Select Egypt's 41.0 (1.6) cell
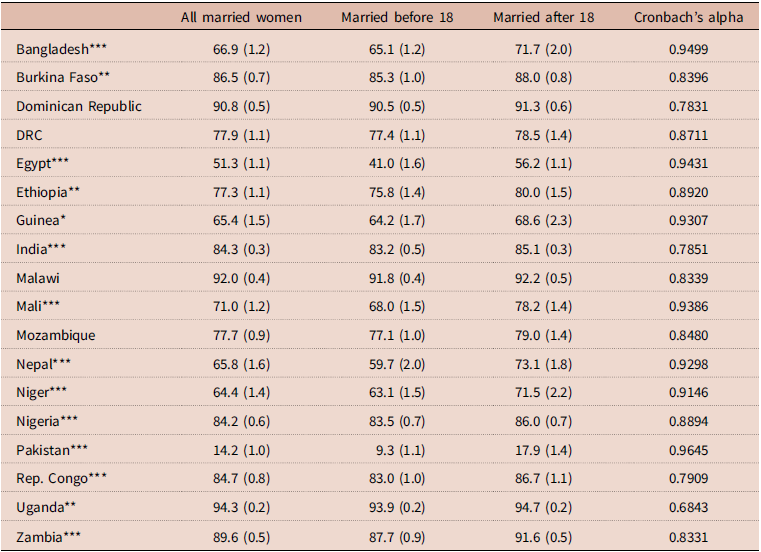Image resolution: width=761 pixels, height=552 pixels. [x=397, y=163]
